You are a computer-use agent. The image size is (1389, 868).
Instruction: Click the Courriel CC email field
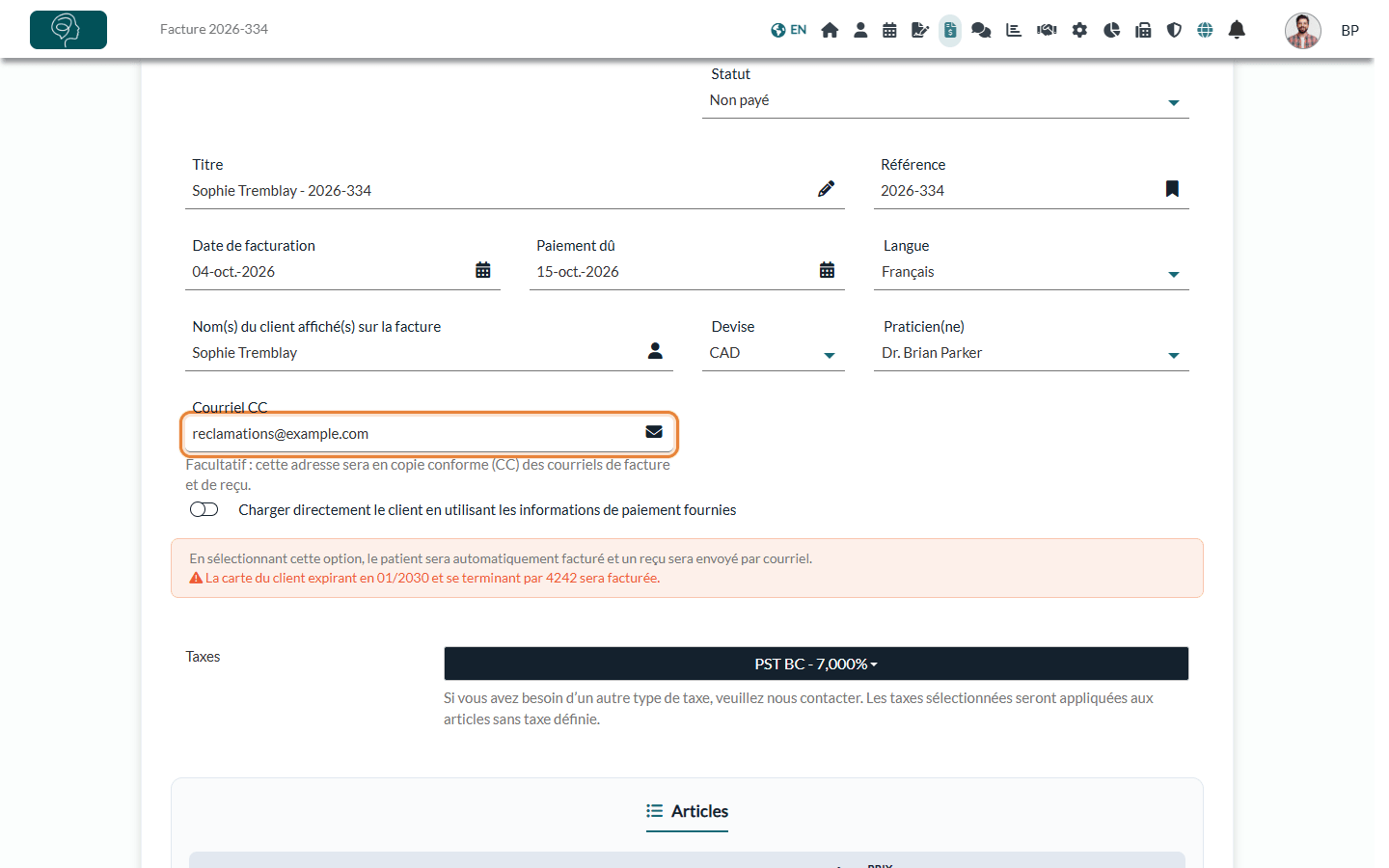pos(429,434)
